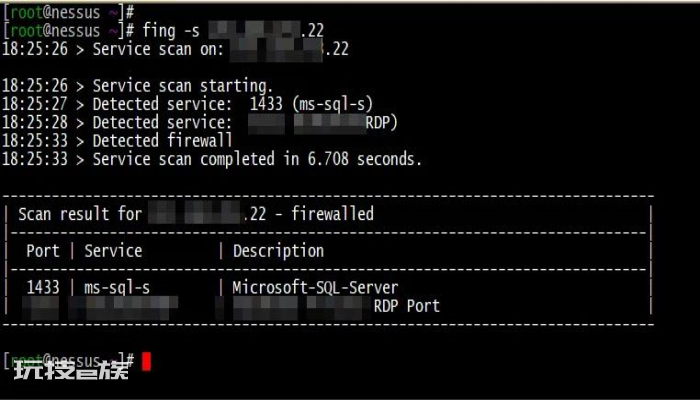Click the 'Port' column header
Viewport: 700px width, 400px height.
pyautogui.click(x=42, y=251)
